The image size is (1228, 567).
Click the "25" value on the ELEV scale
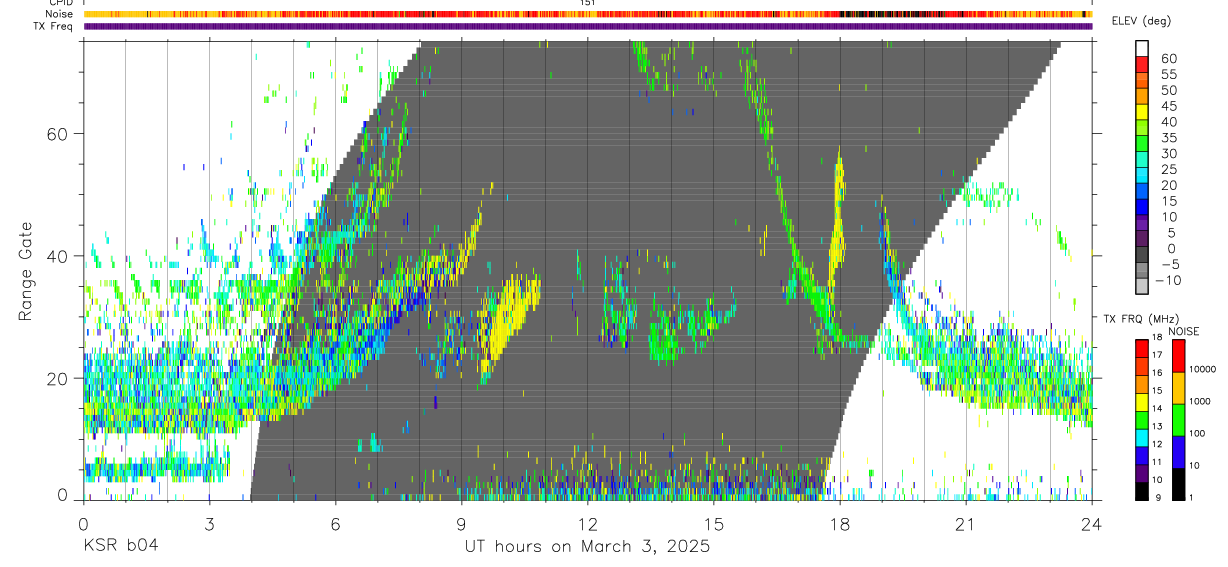tap(1167, 169)
